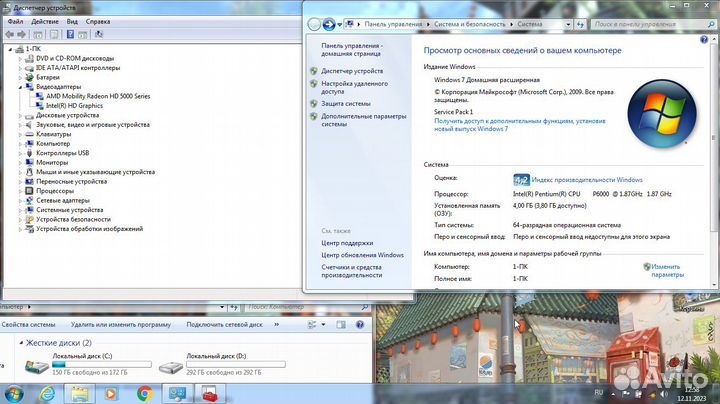
Task: Click the Windows Start orb
Action: tap(14, 394)
